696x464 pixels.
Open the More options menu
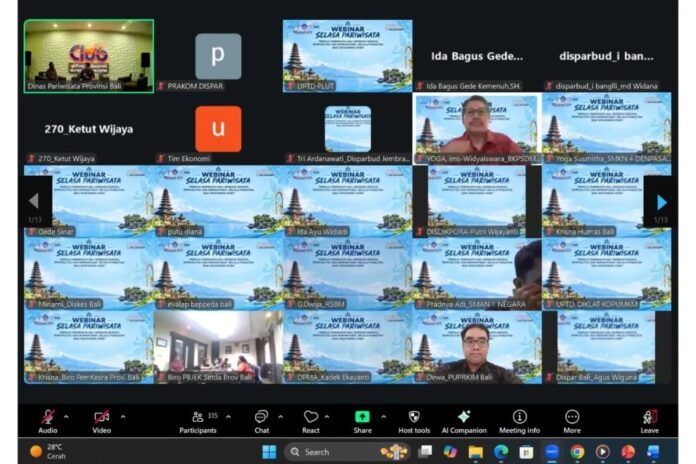(x=572, y=421)
